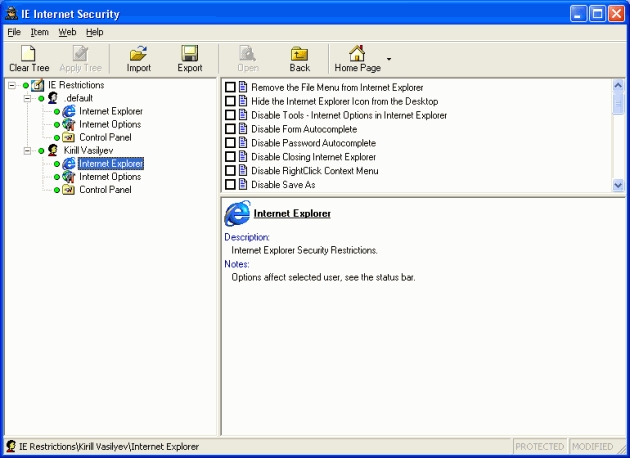Click the Export floppy disk icon
Screen dimensions: 630x458
(190, 54)
